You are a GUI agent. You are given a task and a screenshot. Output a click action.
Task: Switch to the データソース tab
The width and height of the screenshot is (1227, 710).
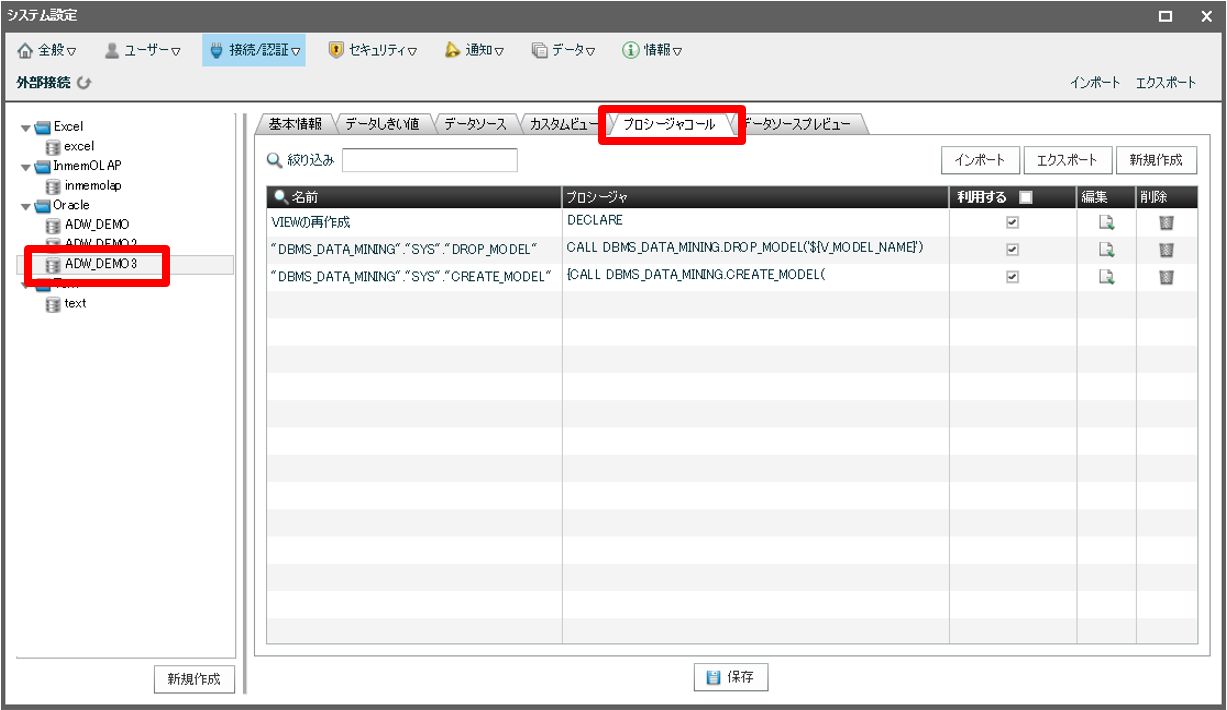click(475, 124)
